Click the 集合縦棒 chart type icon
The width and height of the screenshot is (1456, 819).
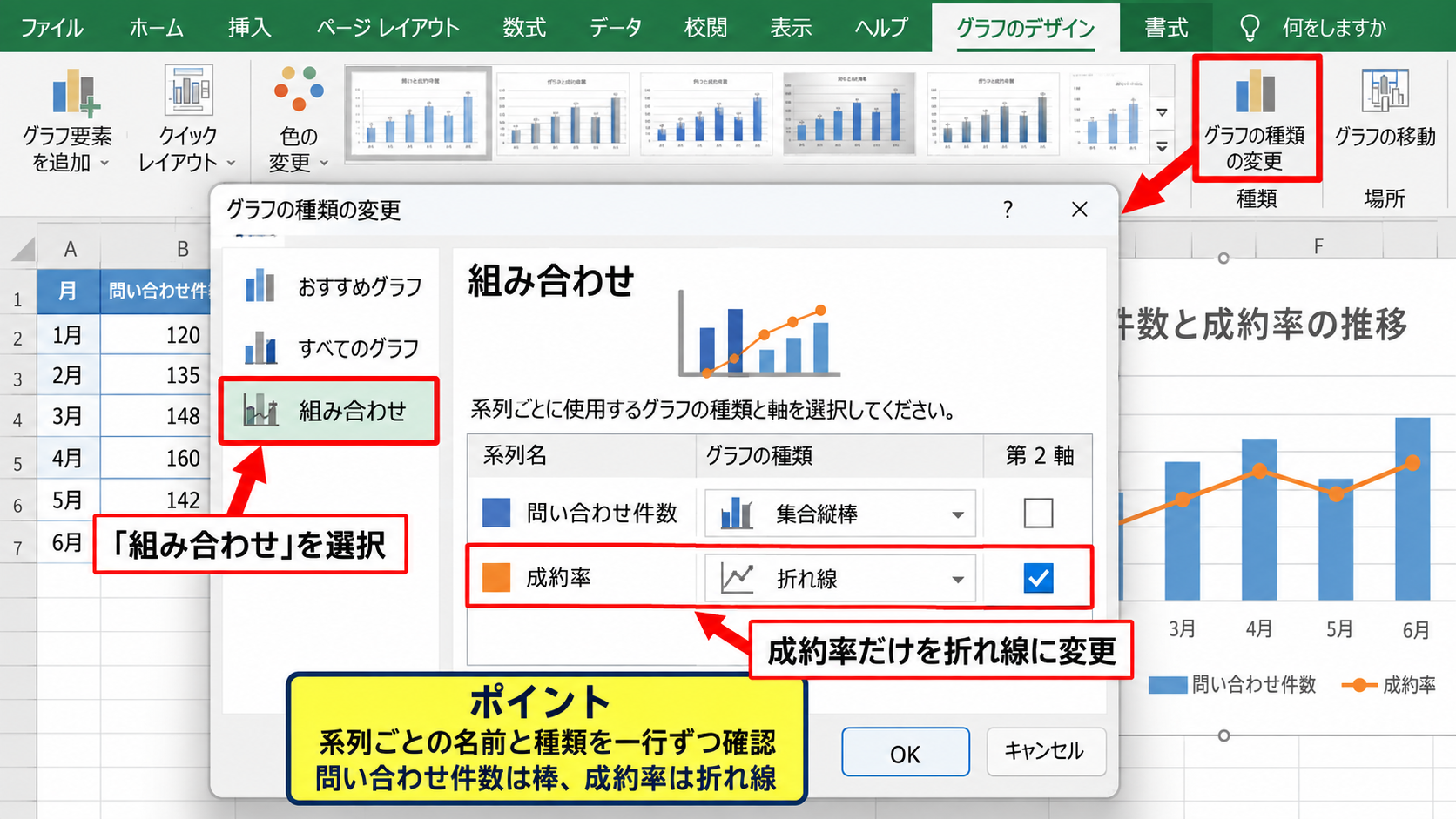(x=737, y=514)
